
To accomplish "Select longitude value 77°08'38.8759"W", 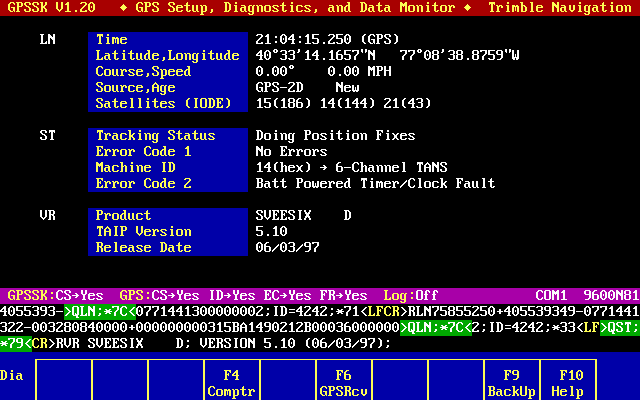I will 459,56.
